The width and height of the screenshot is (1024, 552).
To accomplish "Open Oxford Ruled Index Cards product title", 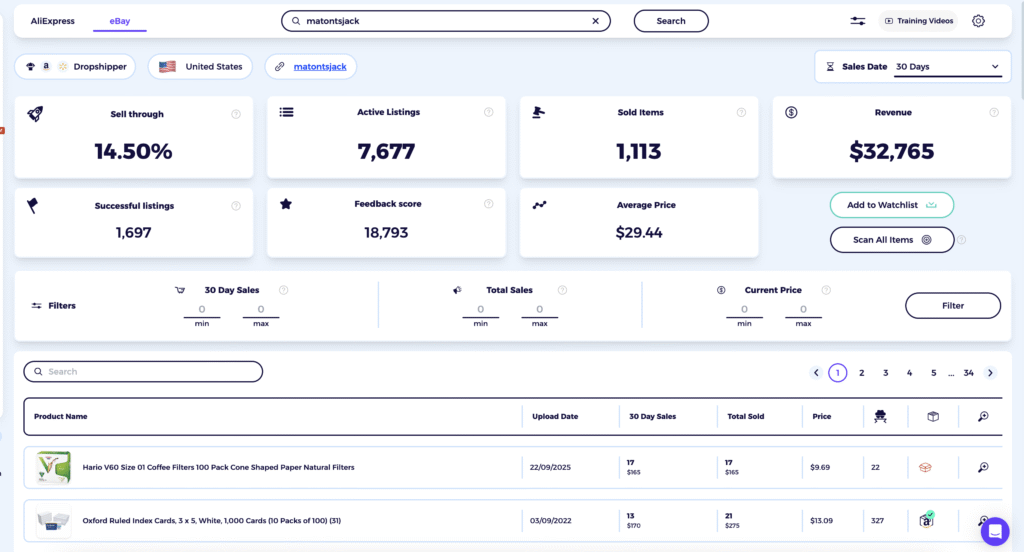I will pyautogui.click(x=212, y=521).
